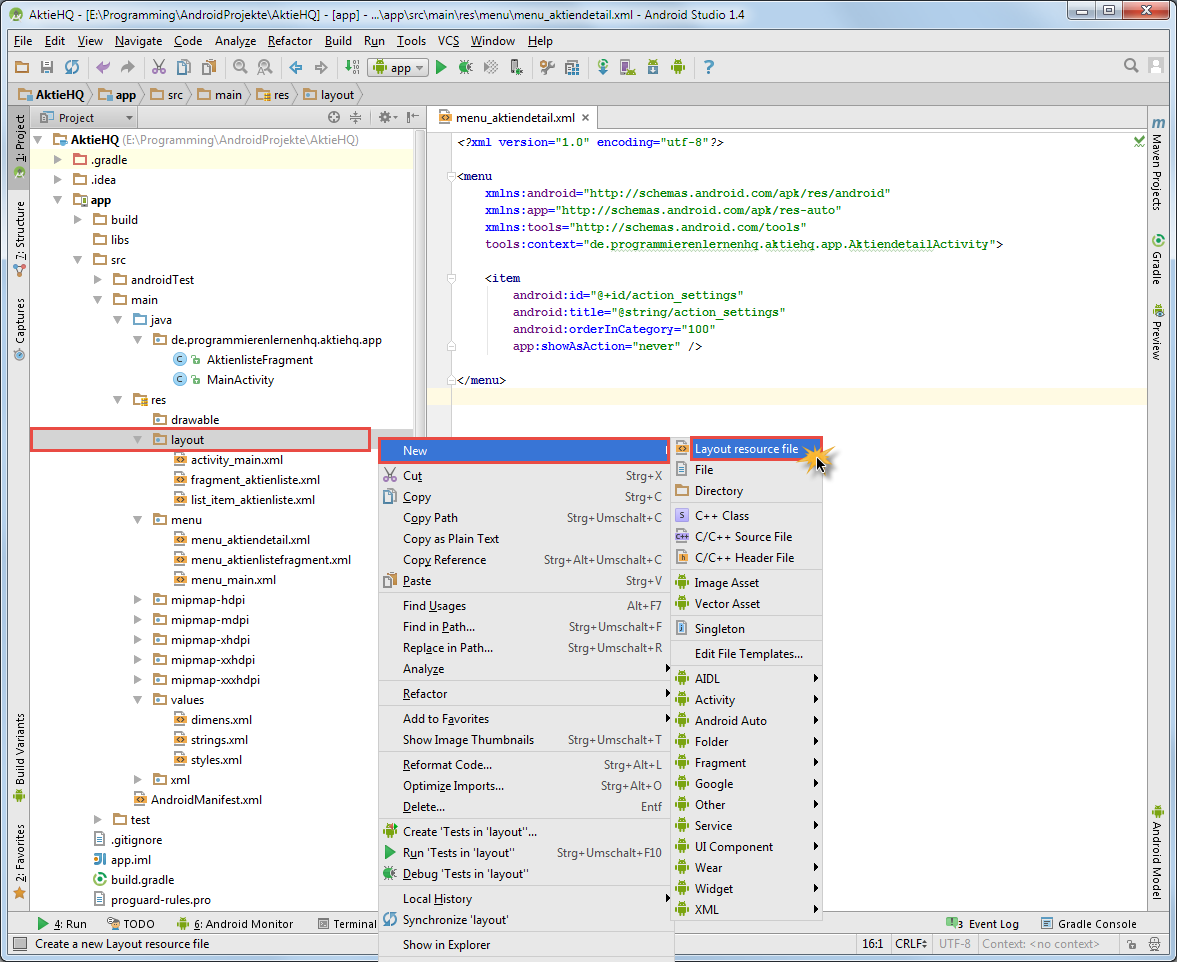This screenshot has width=1177, height=962.
Task: Click the Synchronize toolbar icon
Action: (x=71, y=68)
